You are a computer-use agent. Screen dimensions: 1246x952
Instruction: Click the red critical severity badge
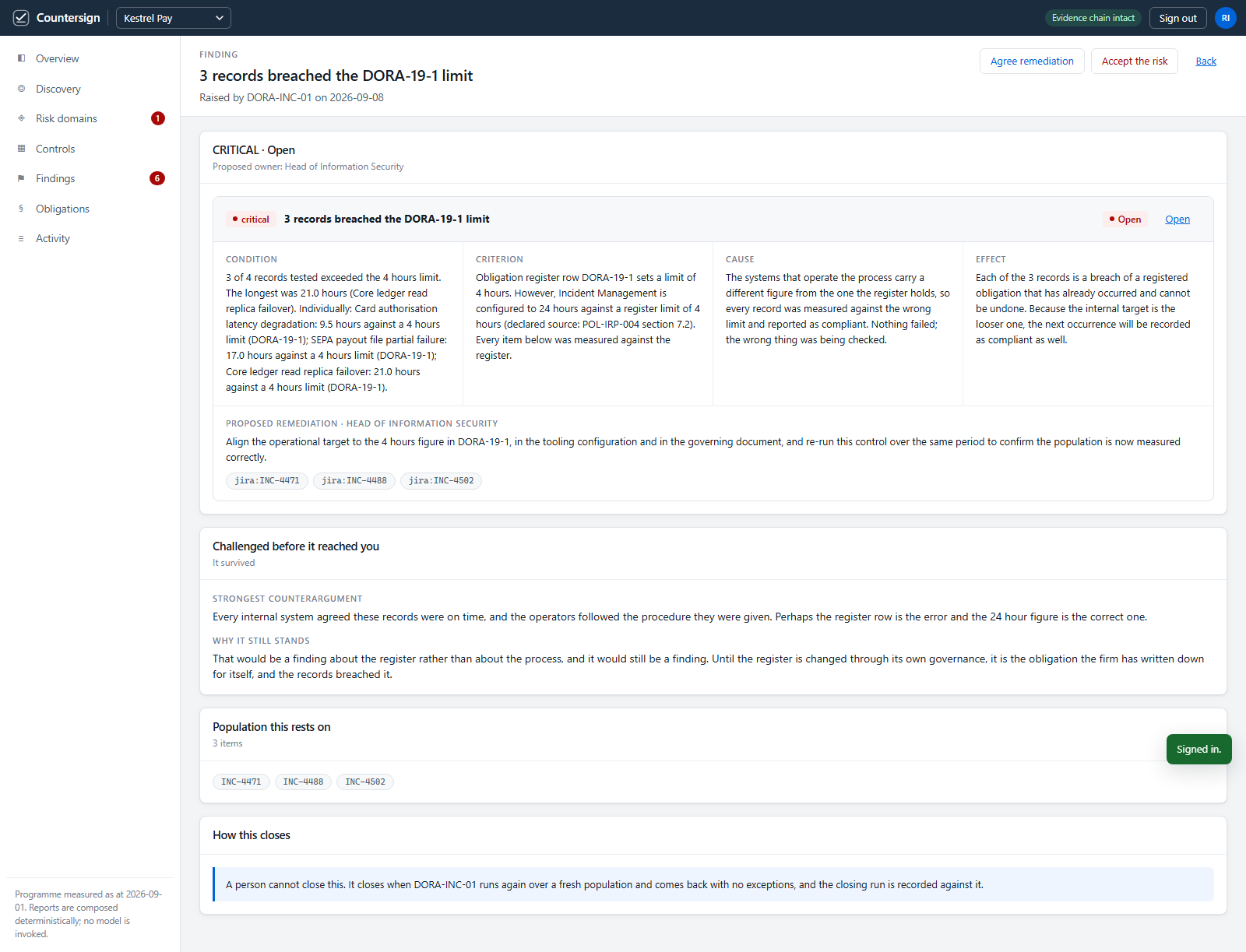pyautogui.click(x=251, y=220)
